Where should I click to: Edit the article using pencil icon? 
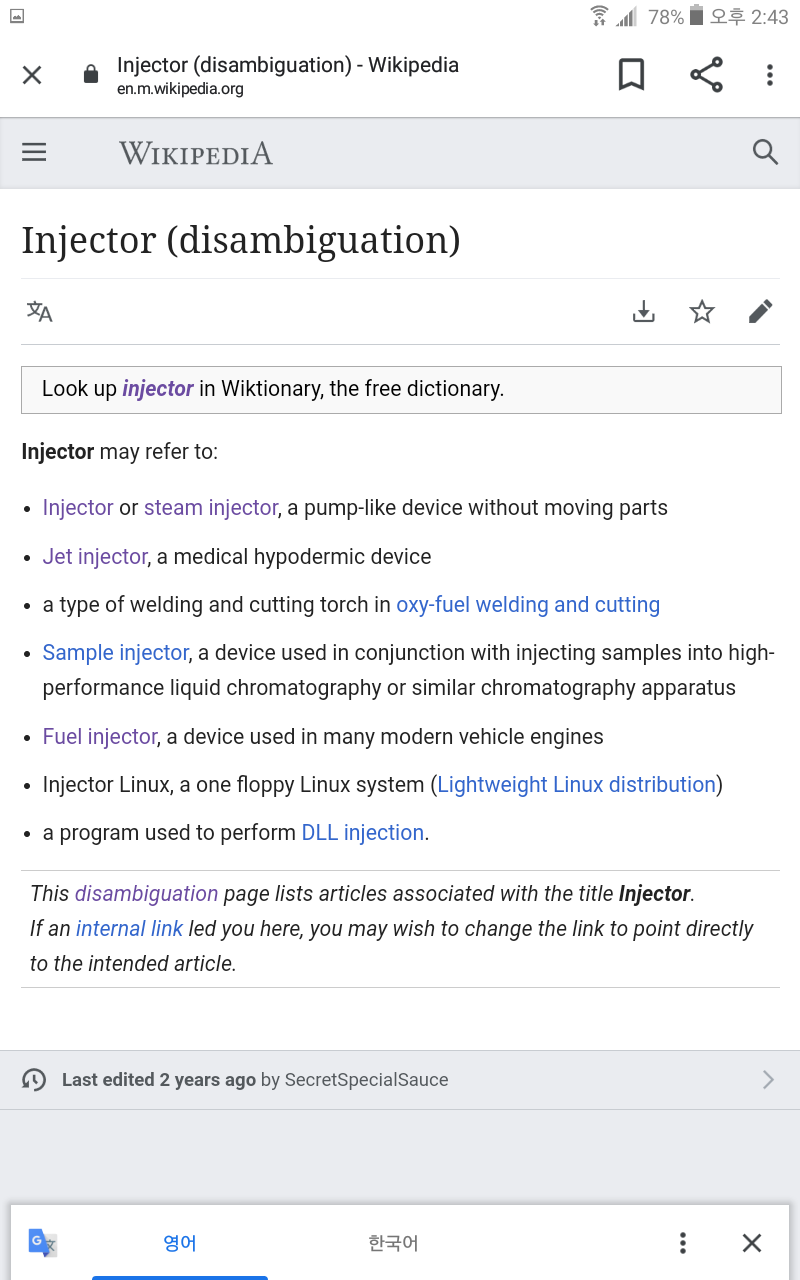(760, 311)
